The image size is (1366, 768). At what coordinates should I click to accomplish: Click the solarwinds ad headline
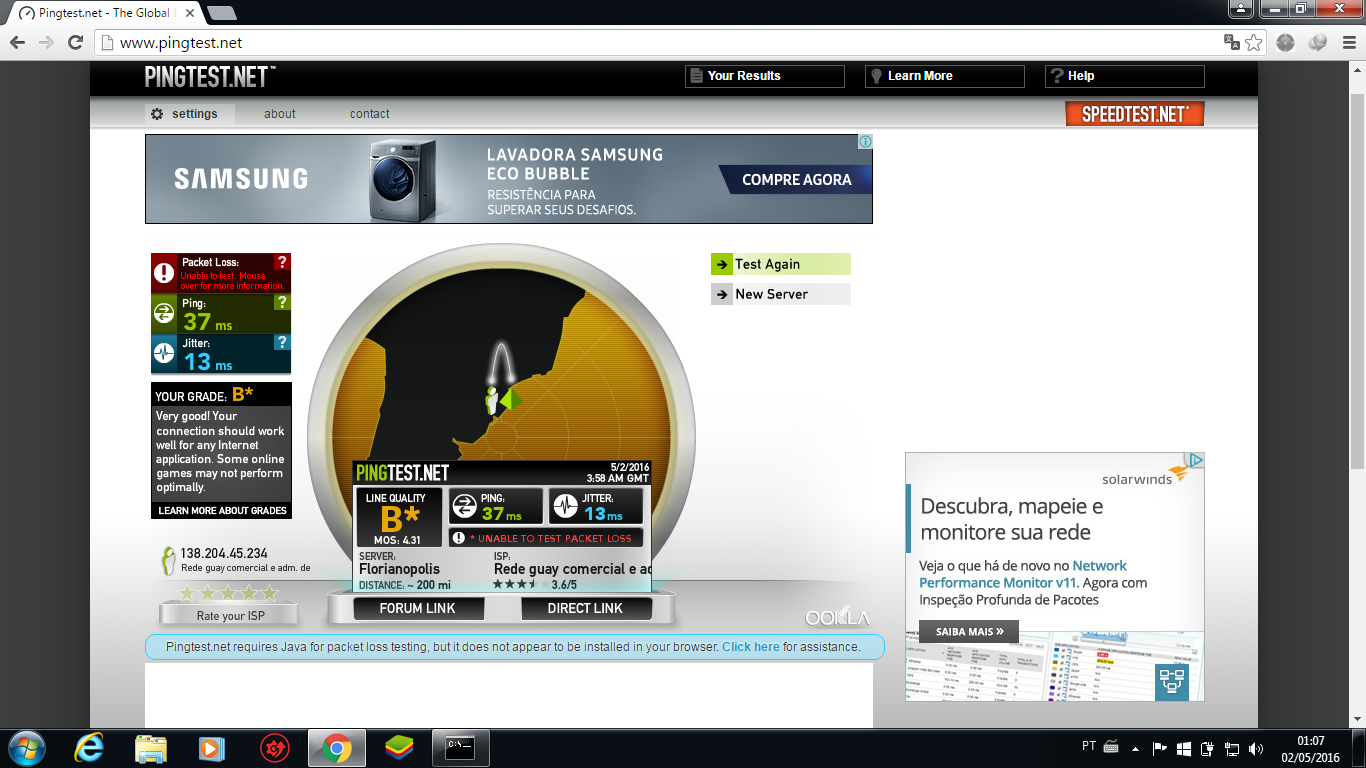(x=1012, y=519)
